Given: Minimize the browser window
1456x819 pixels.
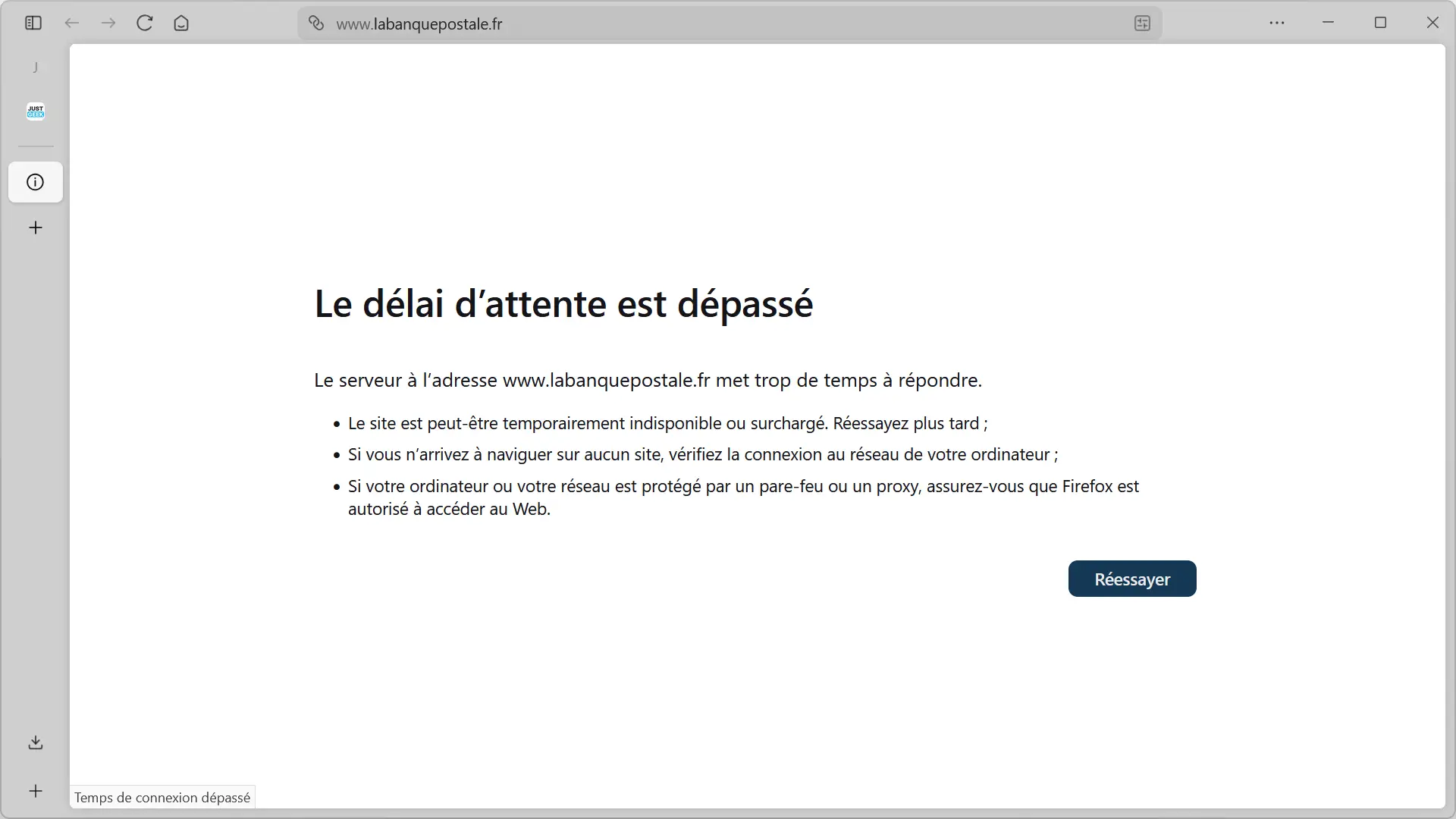Looking at the screenshot, I should coord(1328,23).
